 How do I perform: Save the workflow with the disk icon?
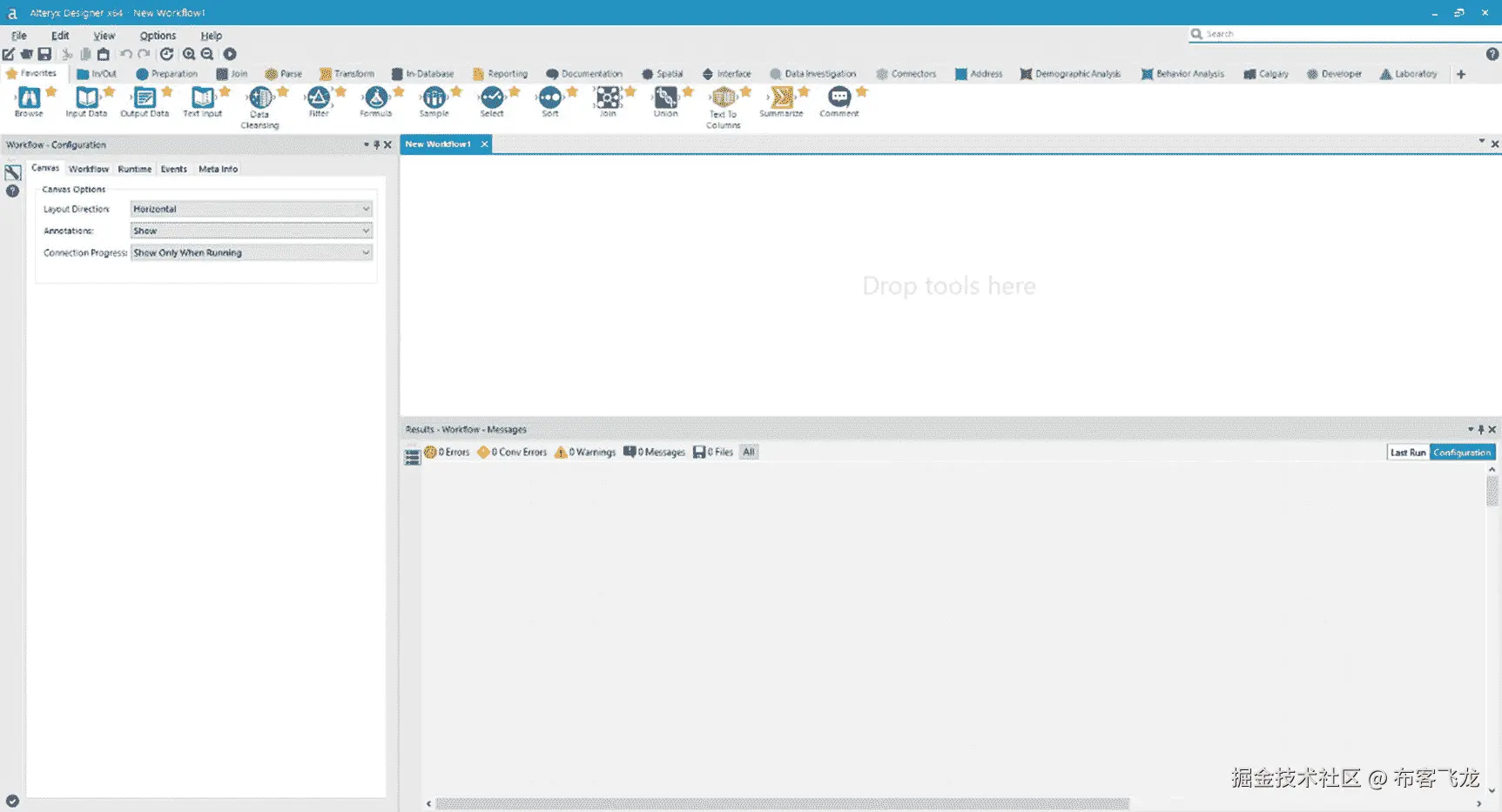[x=44, y=54]
